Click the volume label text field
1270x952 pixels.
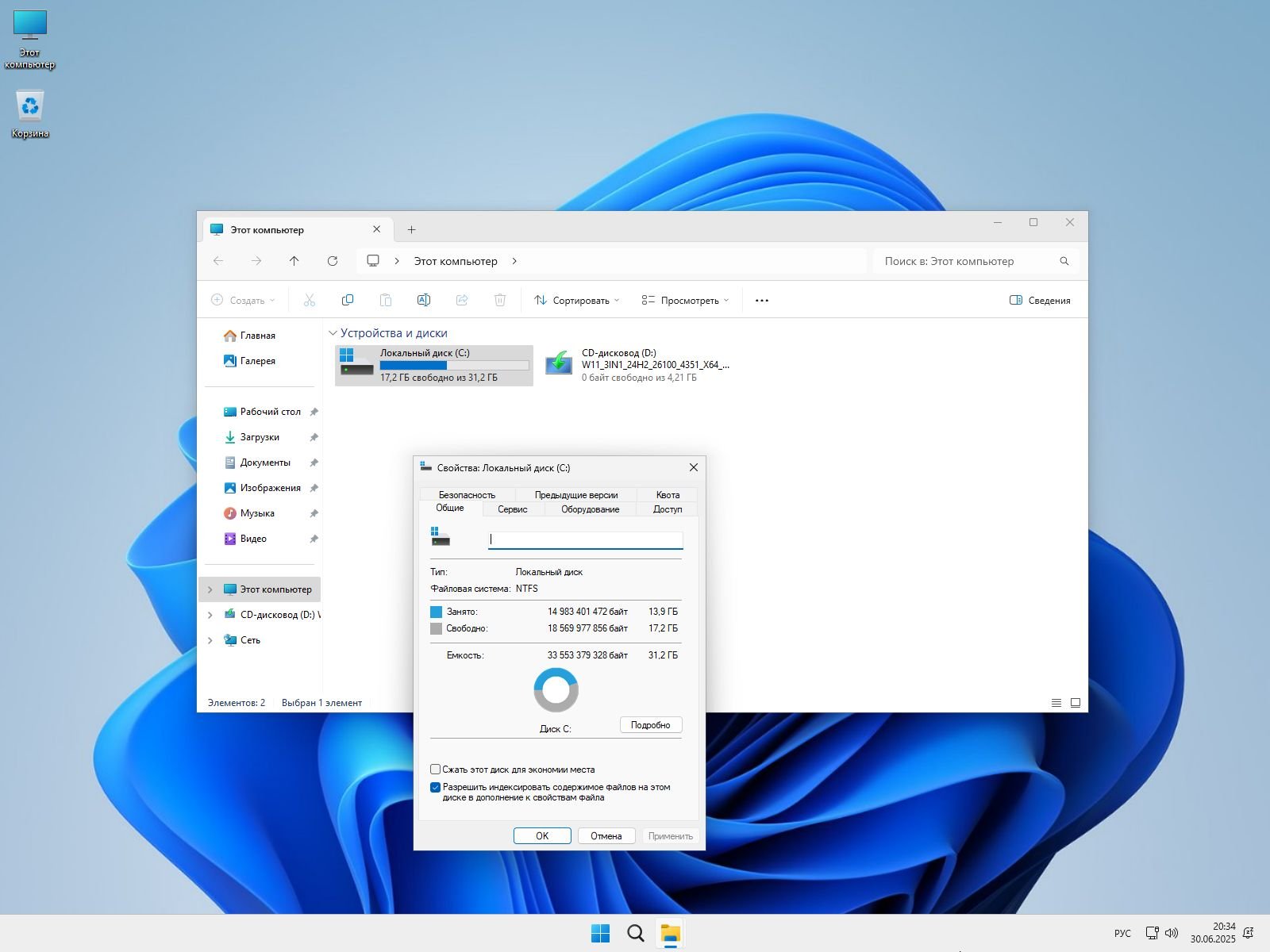point(586,539)
